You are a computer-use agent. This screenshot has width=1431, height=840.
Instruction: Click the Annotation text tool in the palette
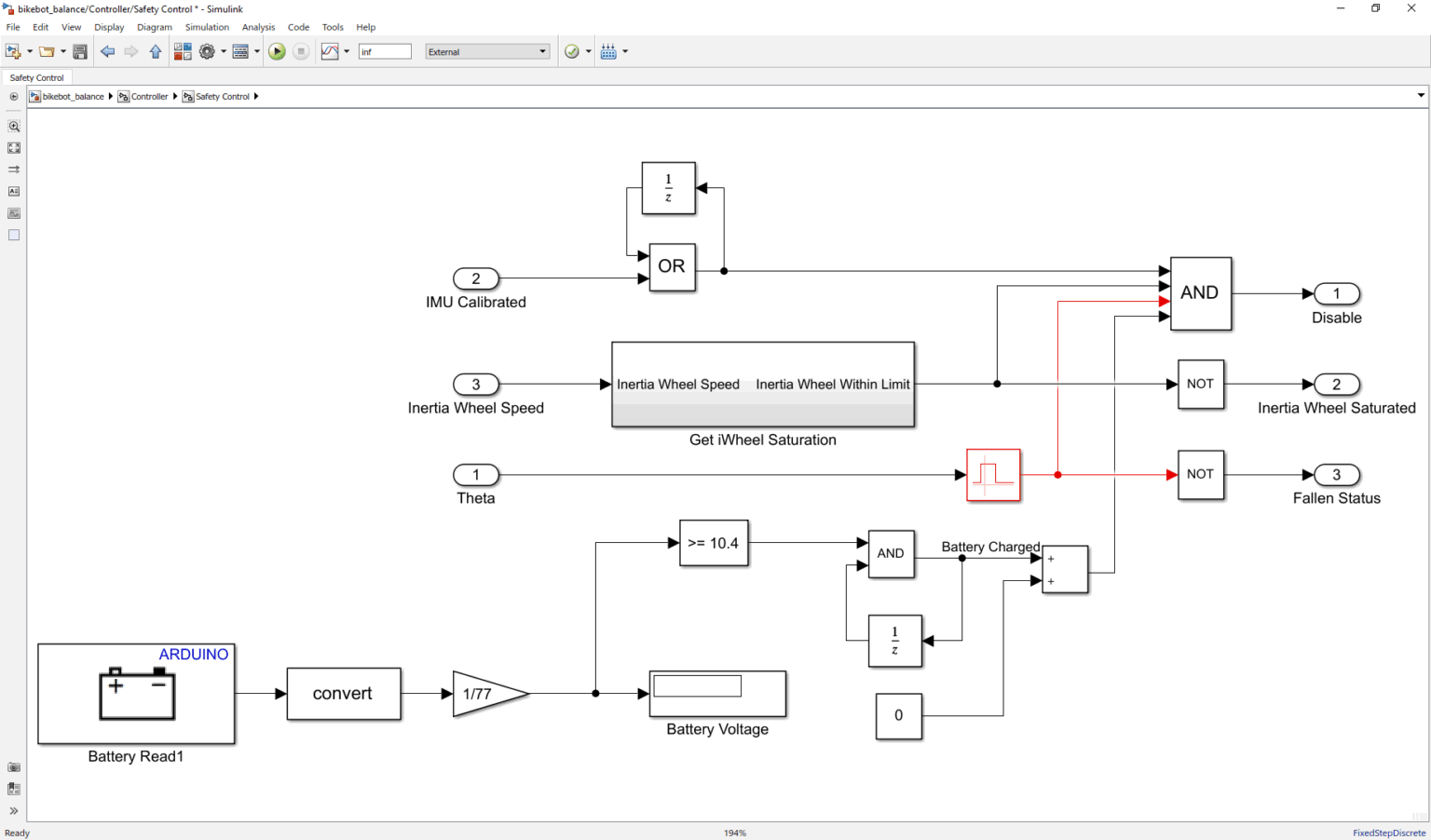tap(14, 192)
